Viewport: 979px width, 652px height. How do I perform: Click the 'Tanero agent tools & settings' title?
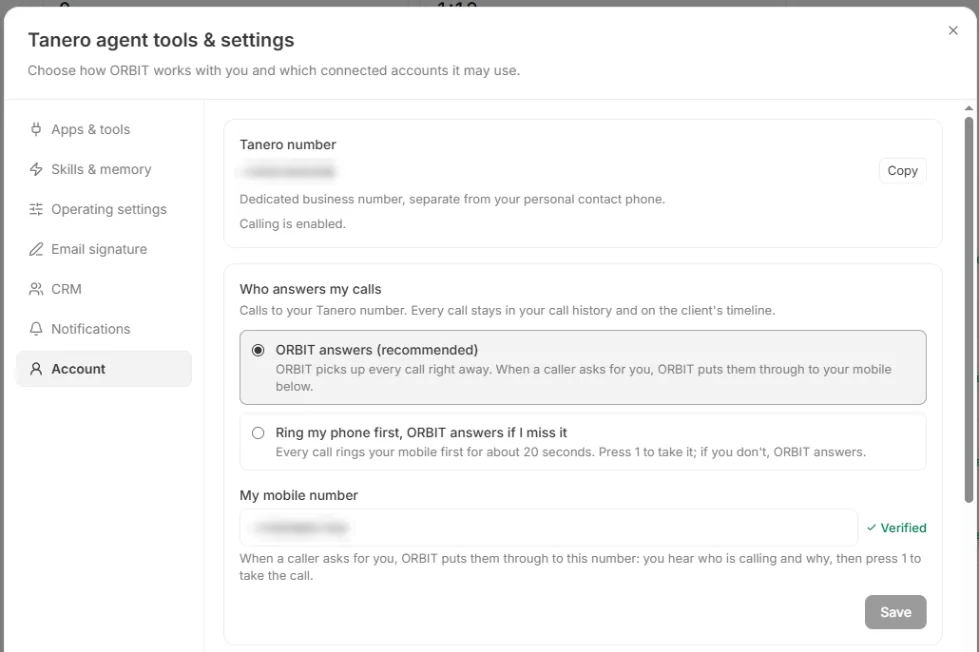coord(161,40)
